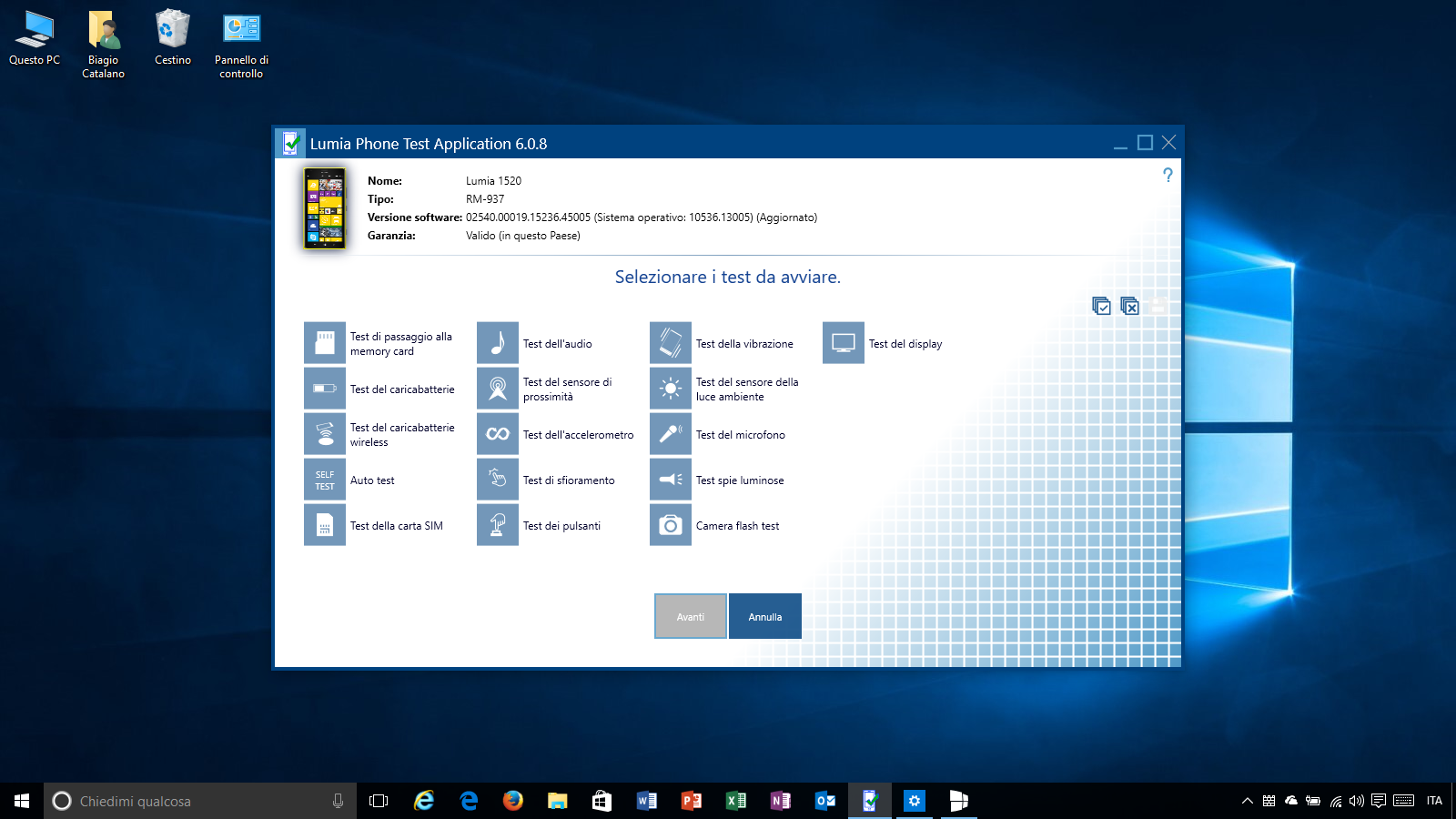The width and height of the screenshot is (1456, 819).
Task: Select the display test monitor icon
Action: click(844, 343)
